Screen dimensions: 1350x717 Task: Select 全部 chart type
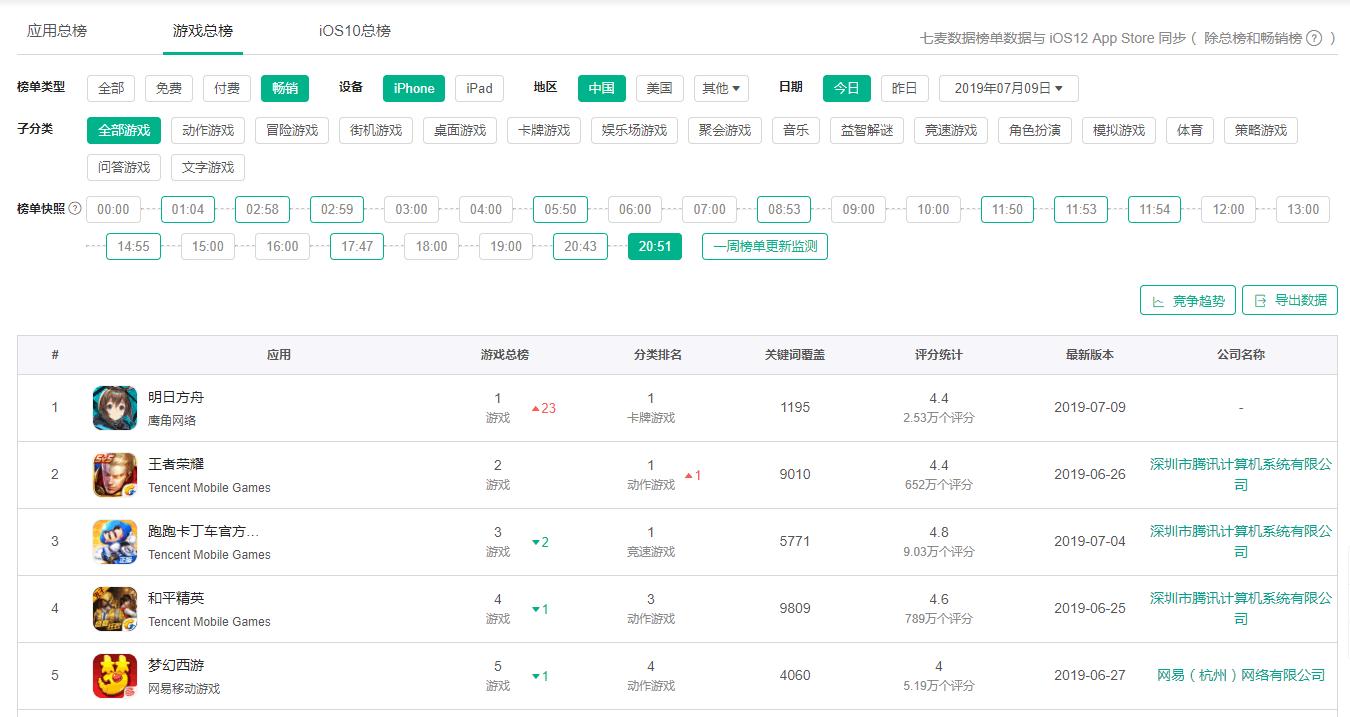111,88
